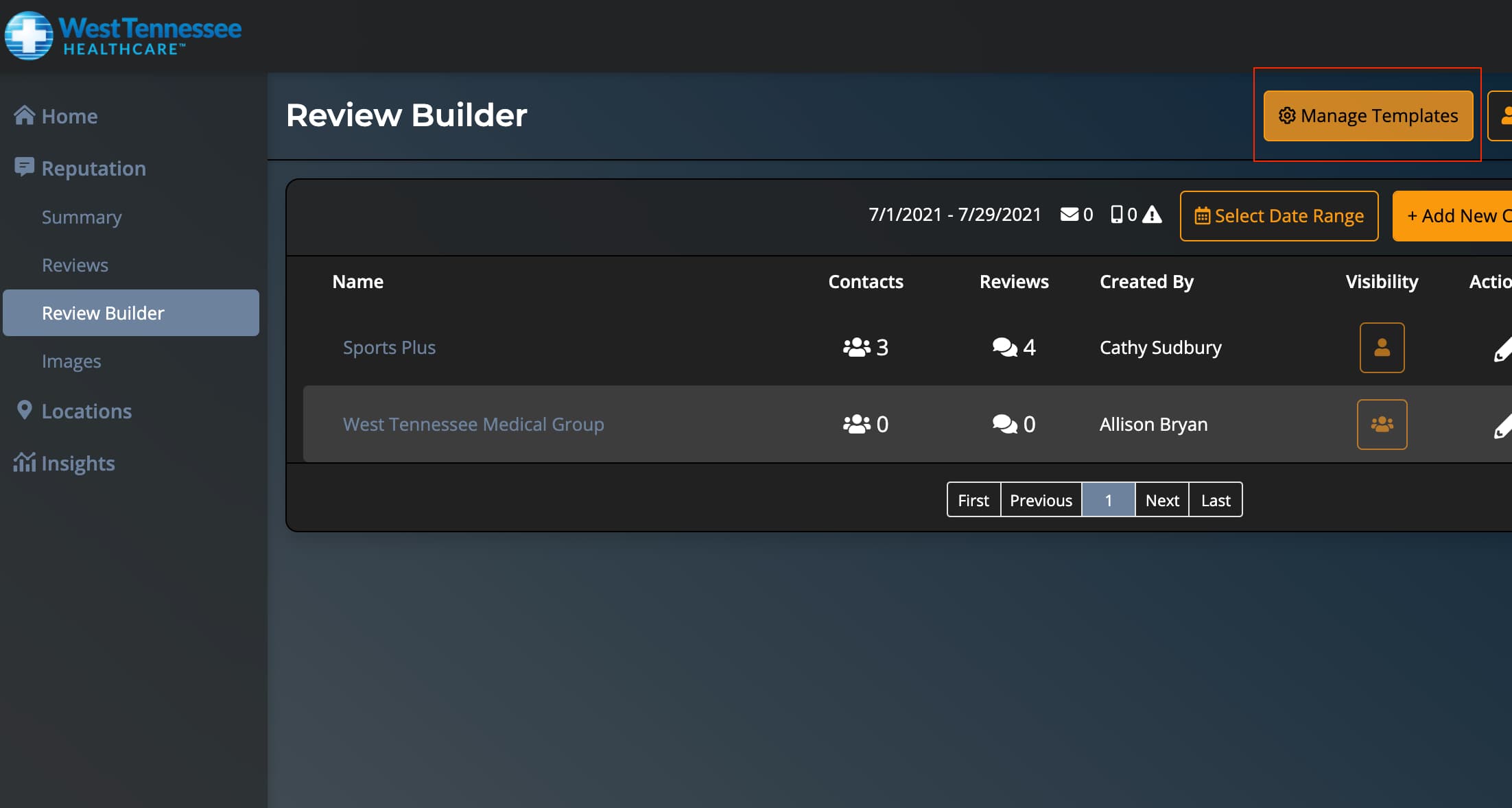The height and width of the screenshot is (808, 1512).
Task: Click the cut-off user button beside Manage Templates
Action: (1500, 116)
